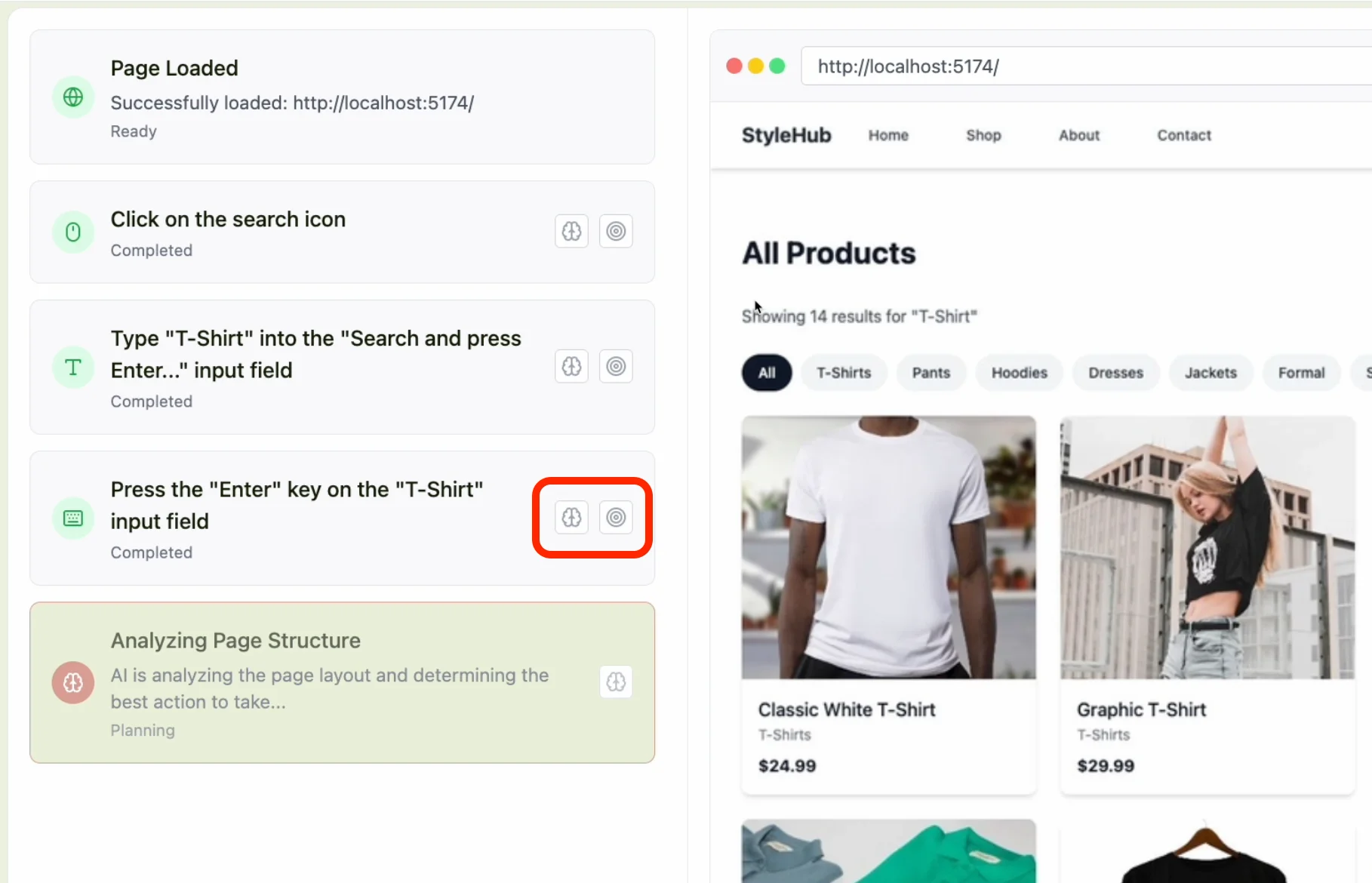Screen dimensions: 1372x883
Task: Select the "All" category filter pill
Action: [766, 373]
